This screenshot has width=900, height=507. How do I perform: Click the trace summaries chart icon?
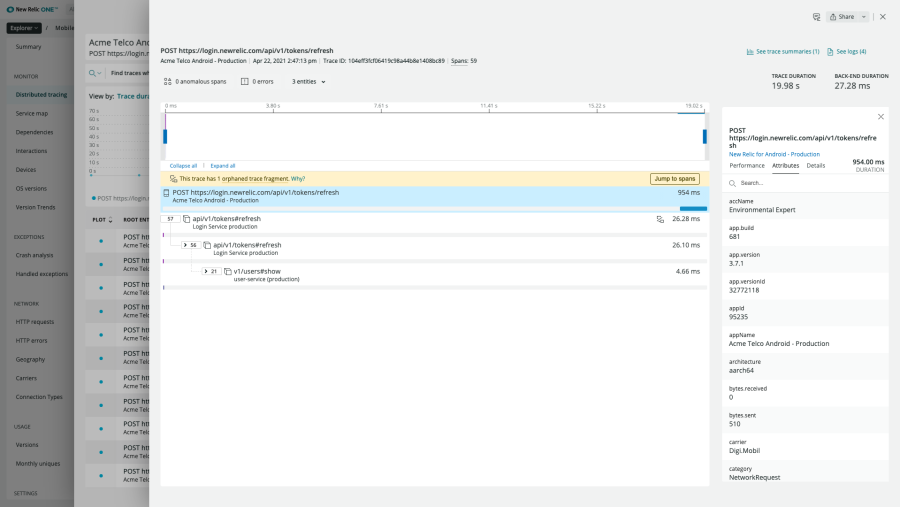coord(750,51)
